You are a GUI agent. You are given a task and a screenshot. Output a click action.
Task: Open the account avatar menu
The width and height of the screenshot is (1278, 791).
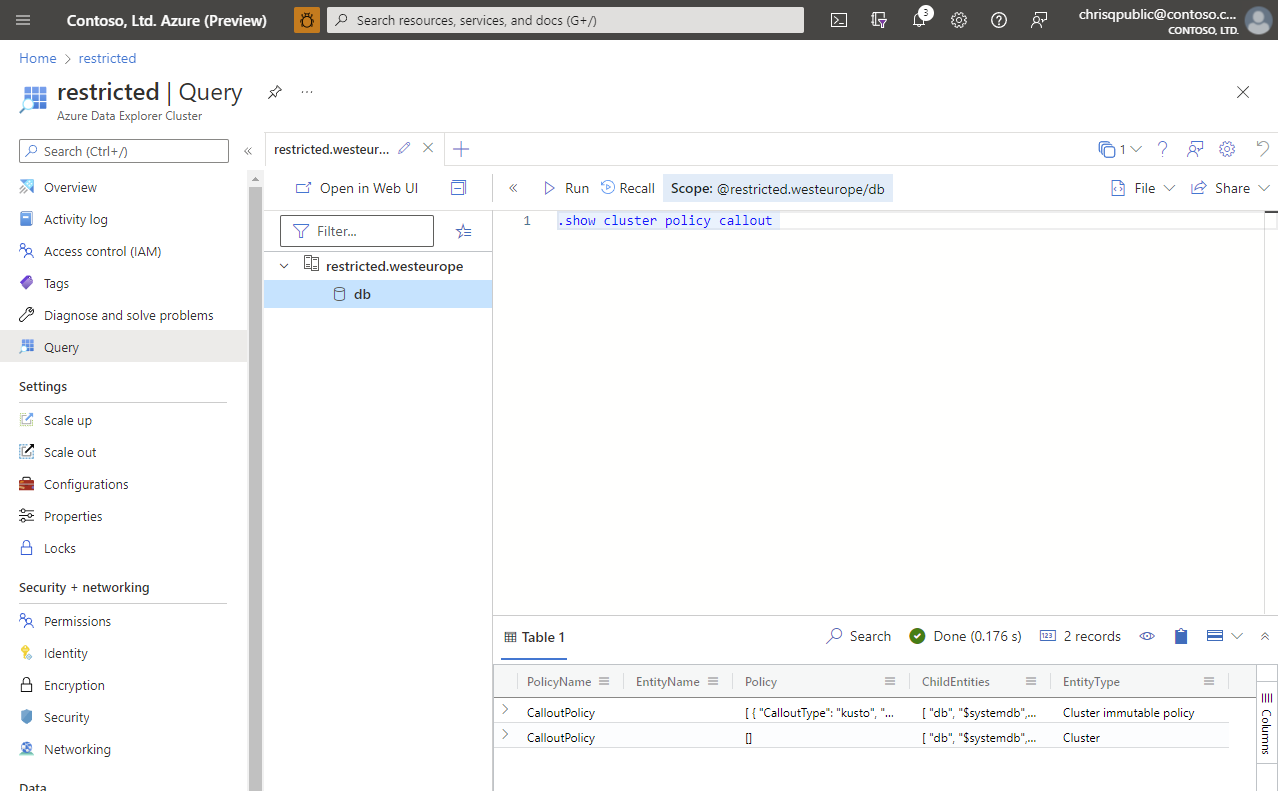pyautogui.click(x=1258, y=20)
